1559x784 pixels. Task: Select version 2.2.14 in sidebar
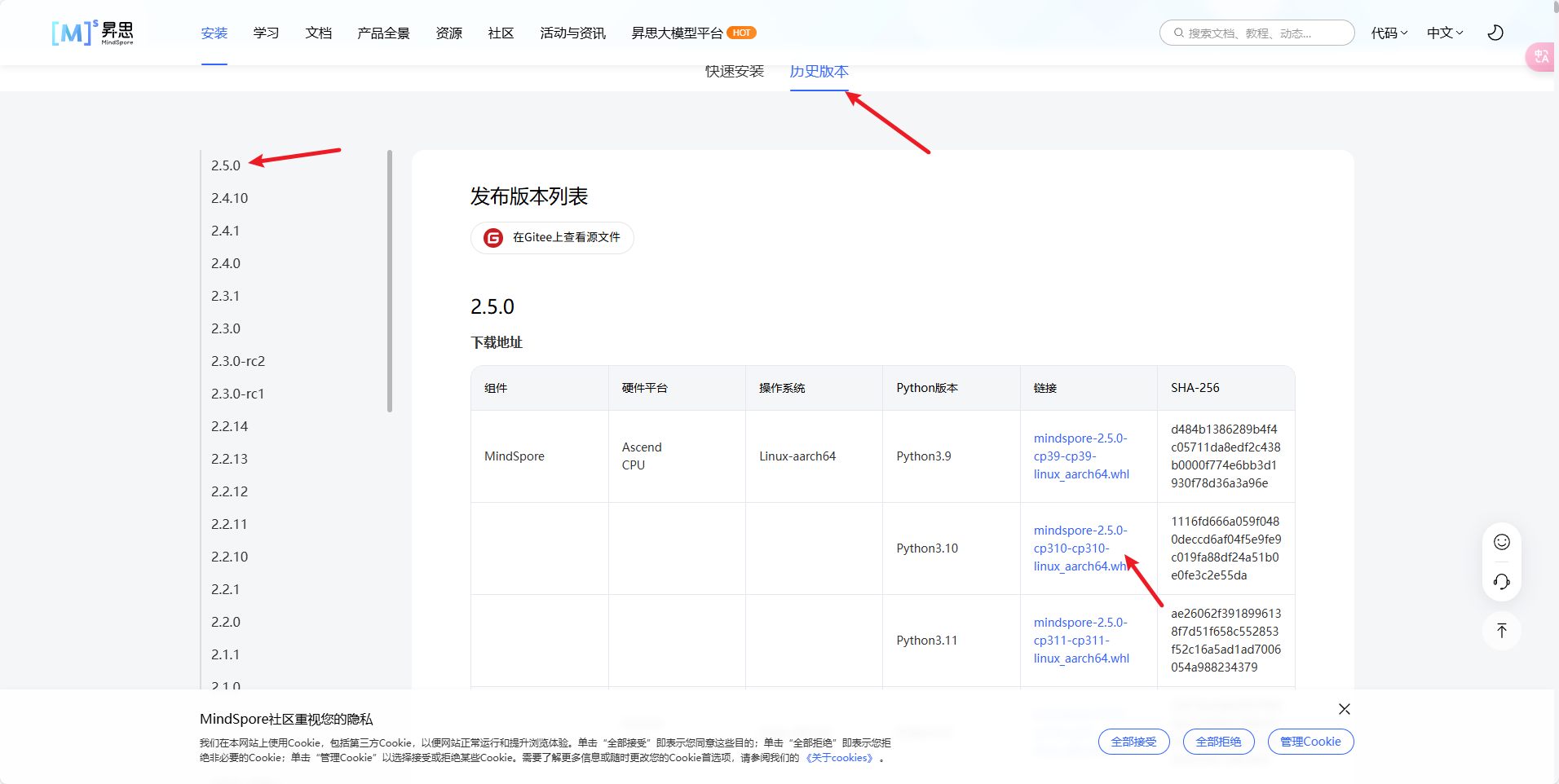(230, 426)
